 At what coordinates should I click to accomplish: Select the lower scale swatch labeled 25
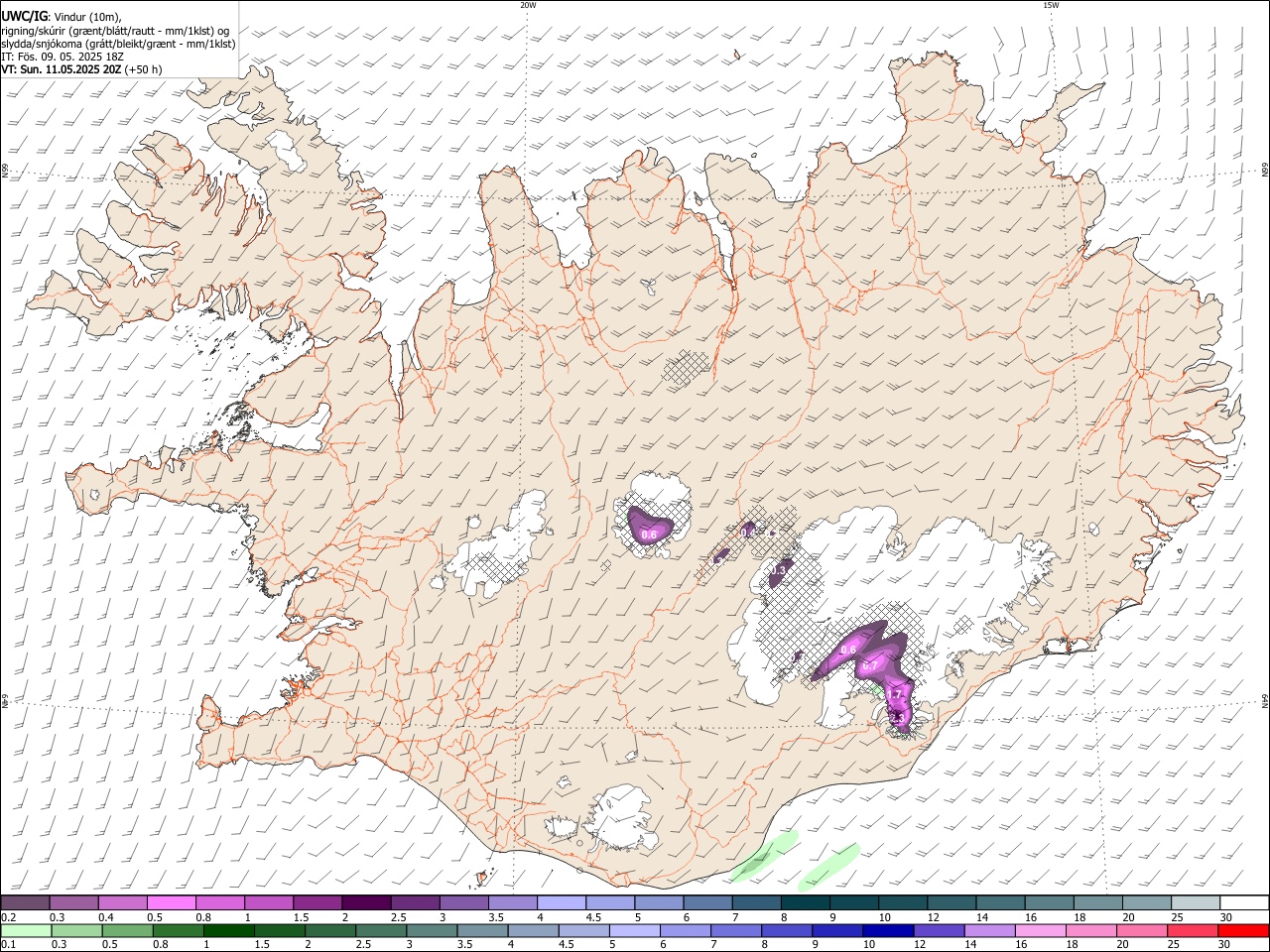click(x=1194, y=930)
